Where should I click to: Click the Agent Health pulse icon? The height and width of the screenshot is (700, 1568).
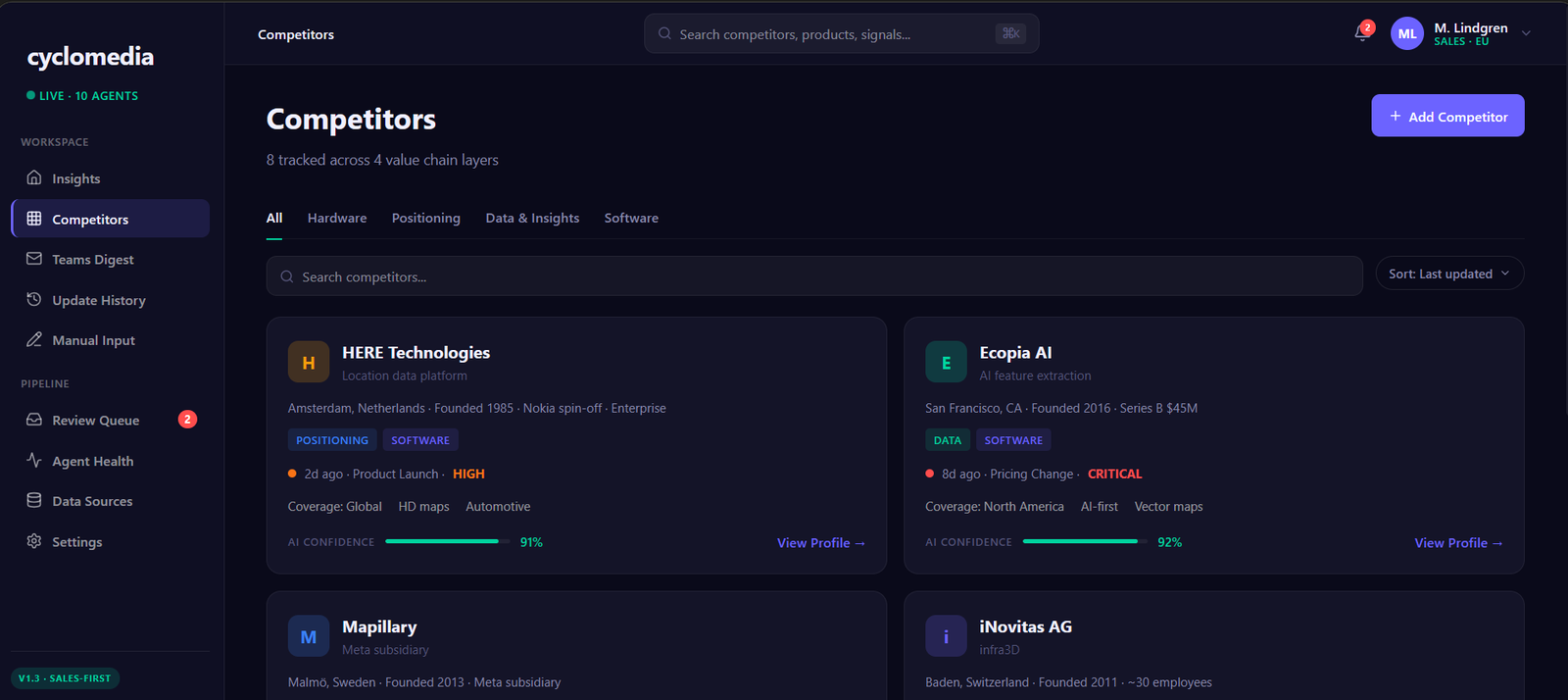34,460
